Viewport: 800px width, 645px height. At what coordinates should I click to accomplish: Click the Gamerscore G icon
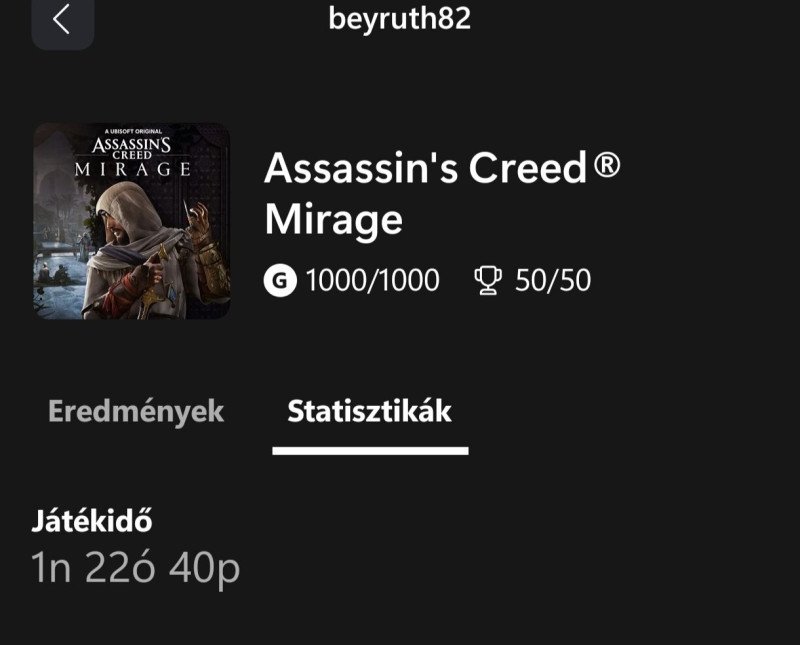[x=280, y=281]
